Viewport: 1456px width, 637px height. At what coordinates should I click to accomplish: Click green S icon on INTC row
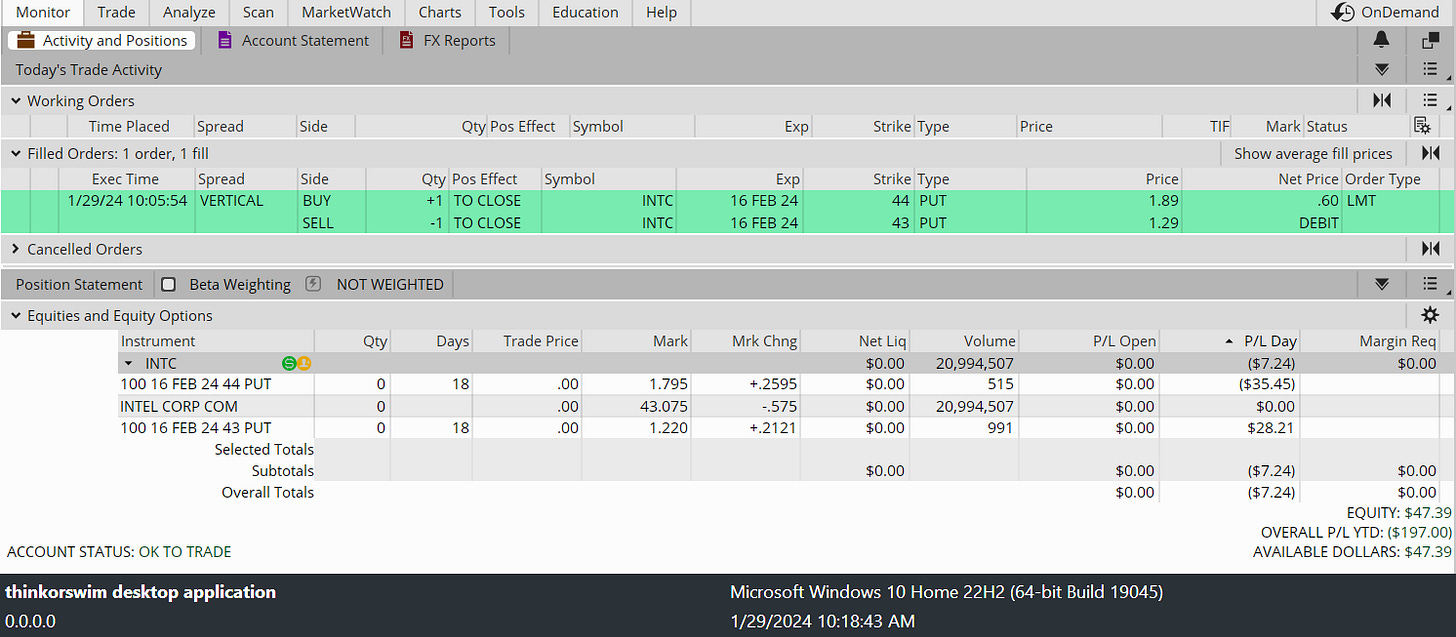289,363
